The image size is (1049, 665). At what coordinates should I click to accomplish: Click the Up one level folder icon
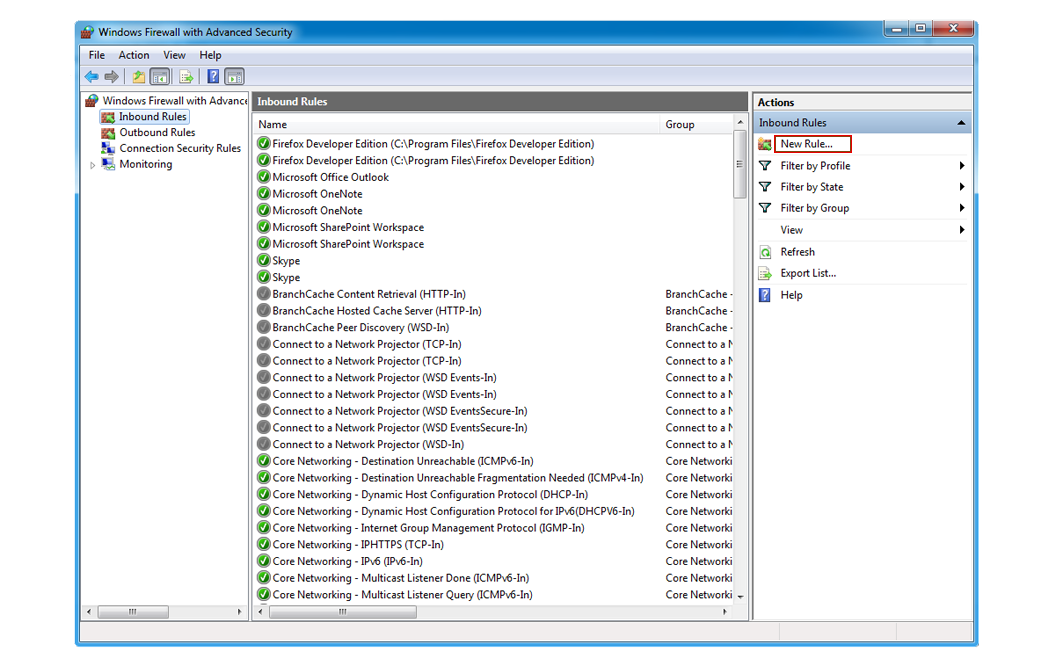[138, 77]
